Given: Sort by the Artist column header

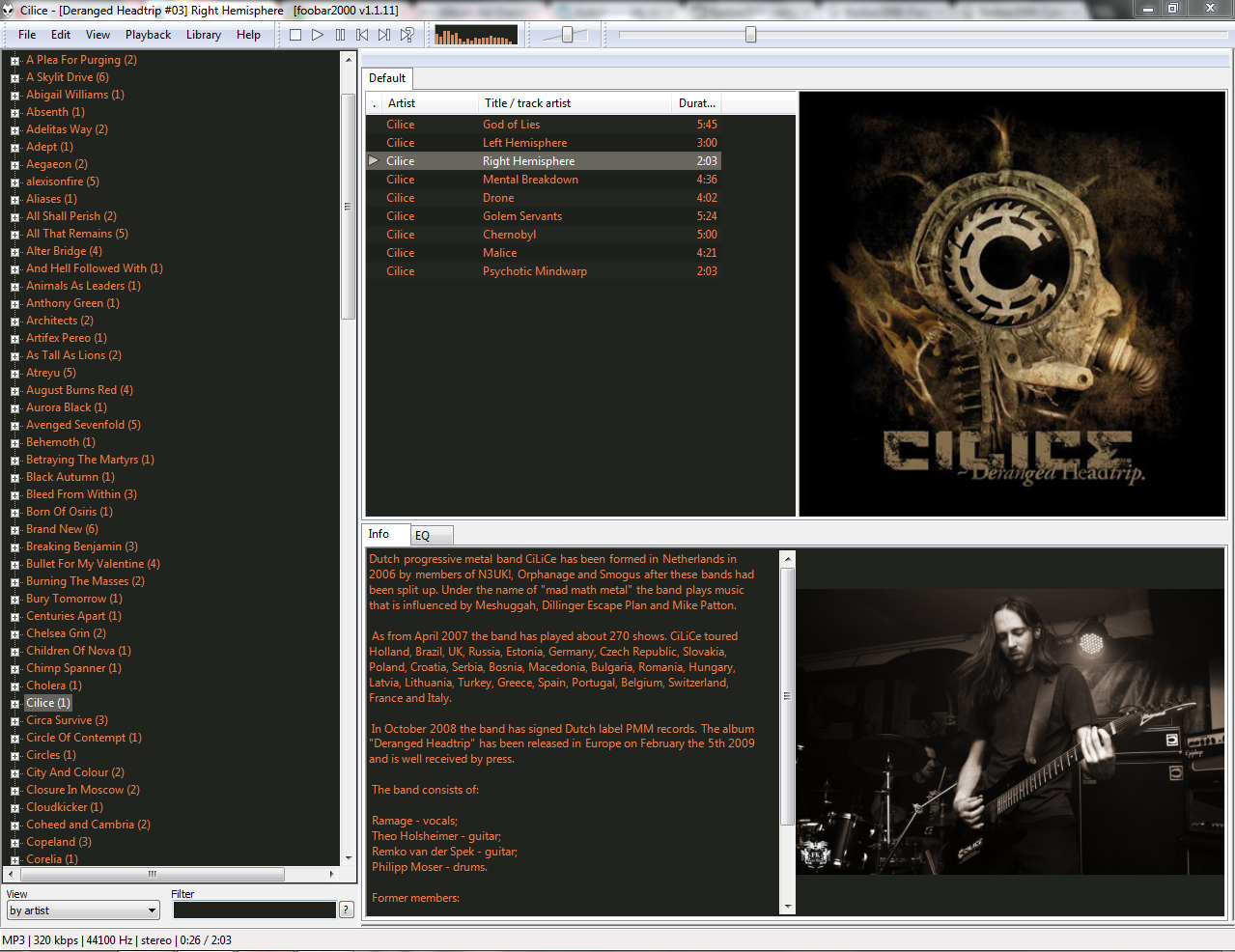Looking at the screenshot, I should [x=431, y=103].
